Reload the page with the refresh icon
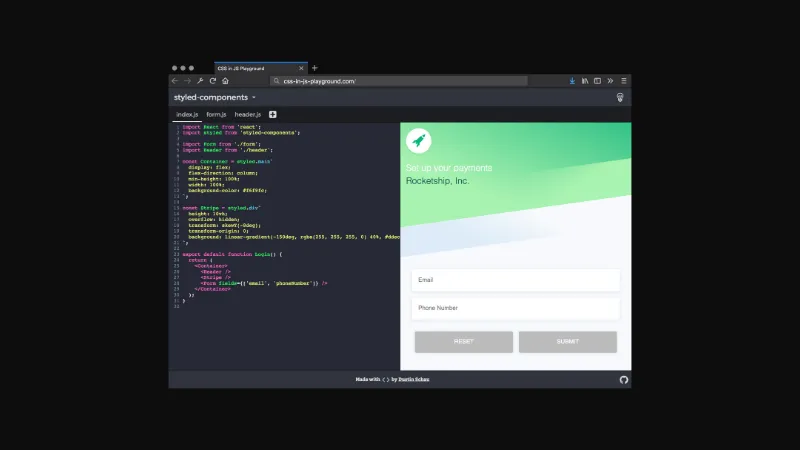Screen dimensions: 800x450 pos(213,81)
